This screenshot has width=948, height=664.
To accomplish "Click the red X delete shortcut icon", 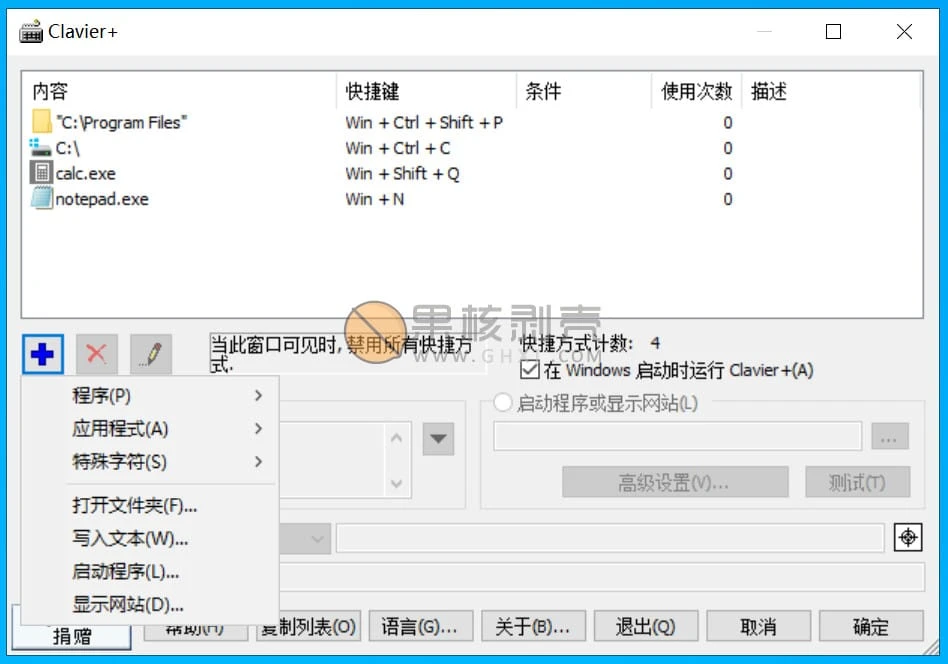I will [97, 354].
